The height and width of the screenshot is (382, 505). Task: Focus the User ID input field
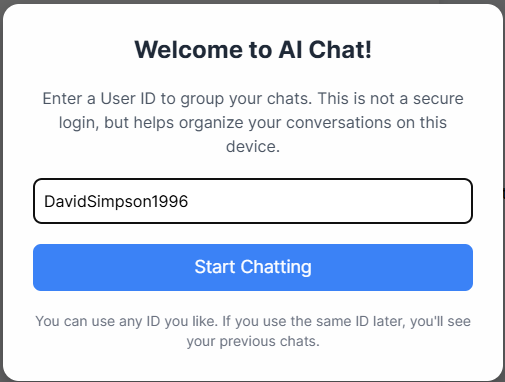pos(253,201)
